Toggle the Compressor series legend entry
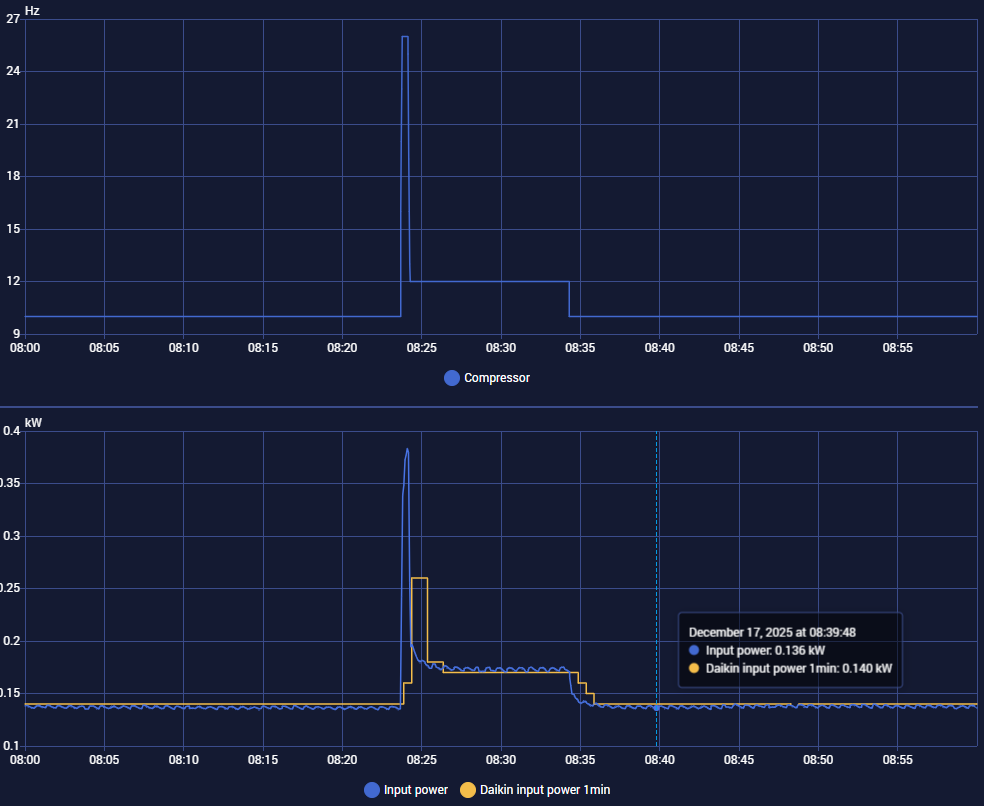This screenshot has height=806, width=984. pos(487,378)
